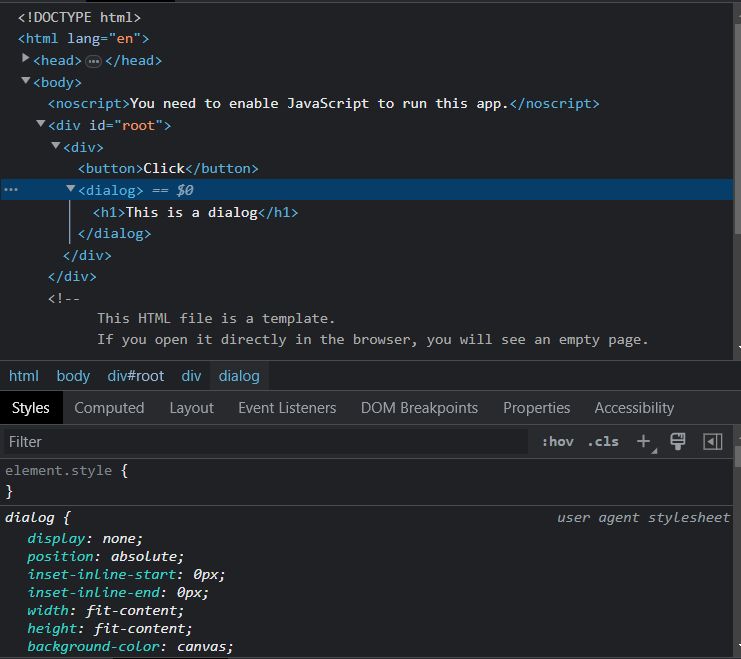Open the Accessibility tab

point(634,408)
